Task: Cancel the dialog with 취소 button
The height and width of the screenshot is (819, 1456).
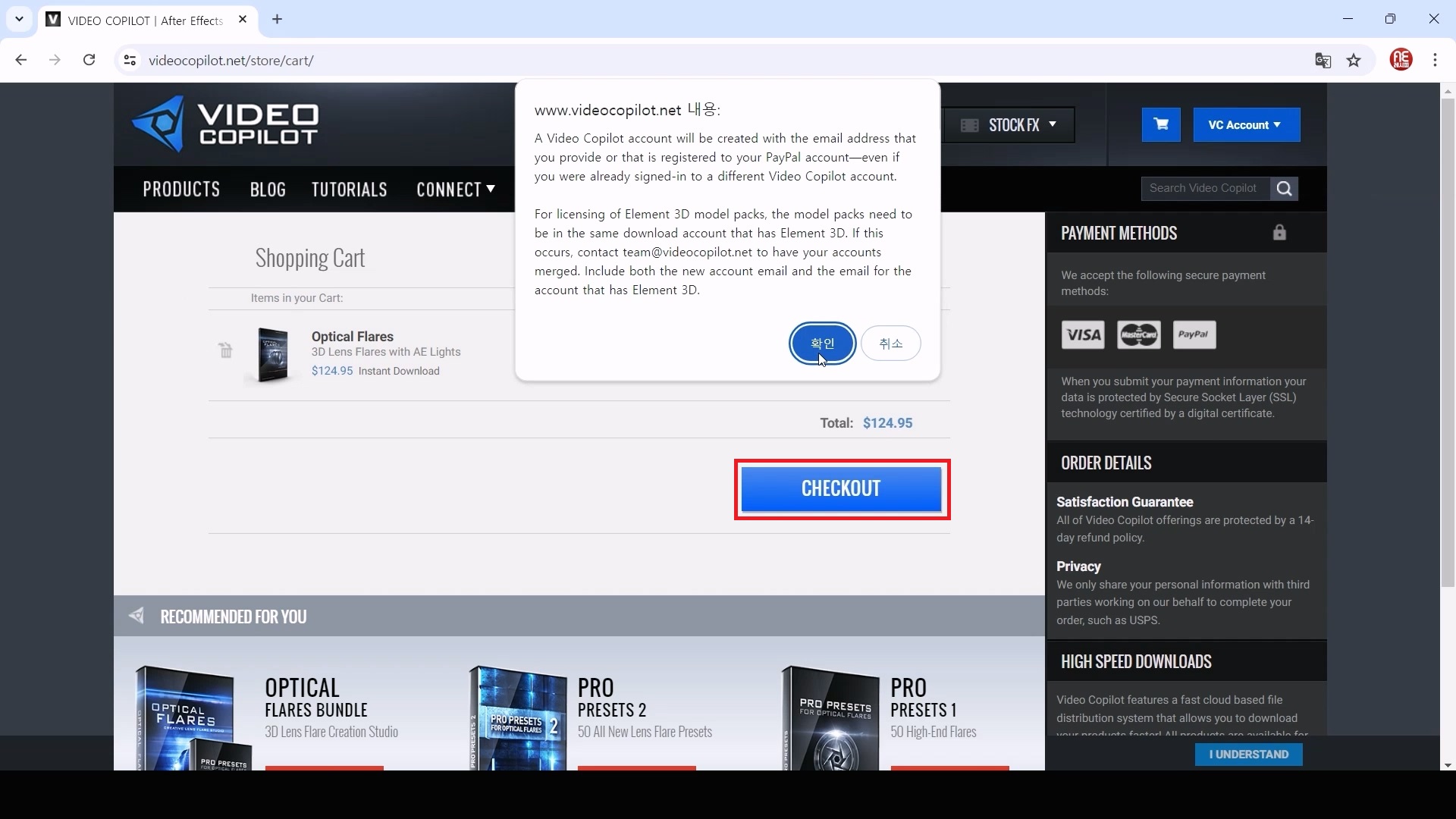Action: [890, 344]
